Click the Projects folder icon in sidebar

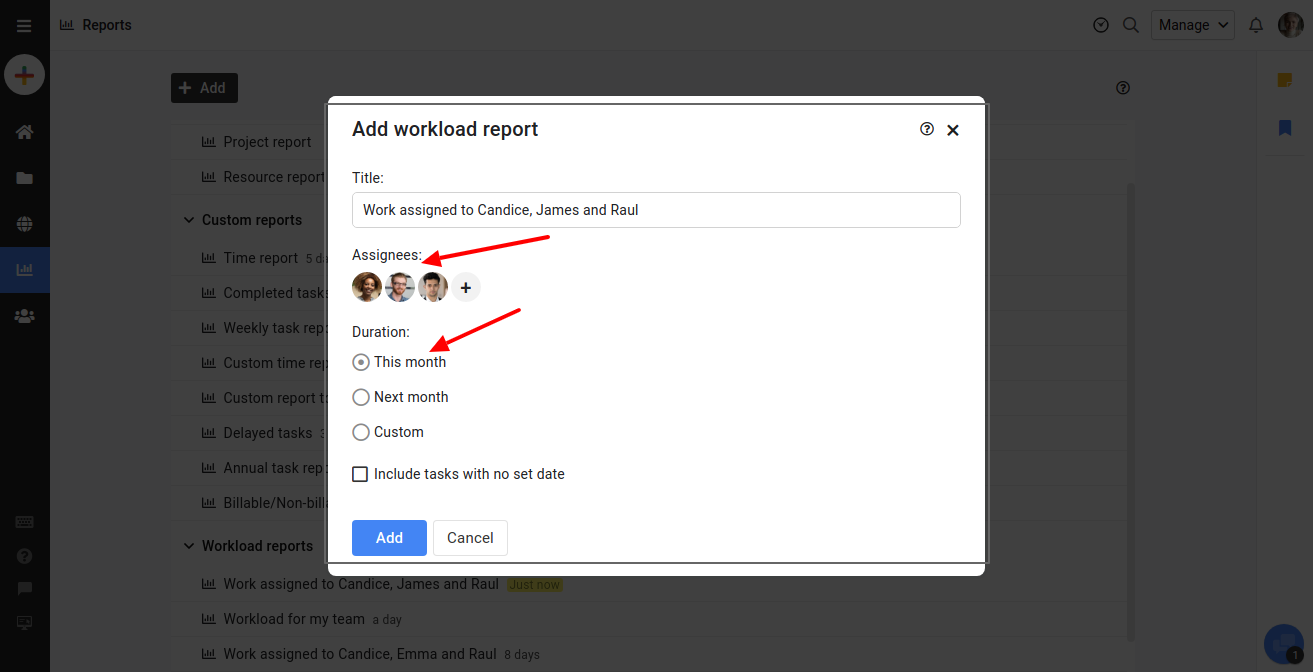[24, 179]
